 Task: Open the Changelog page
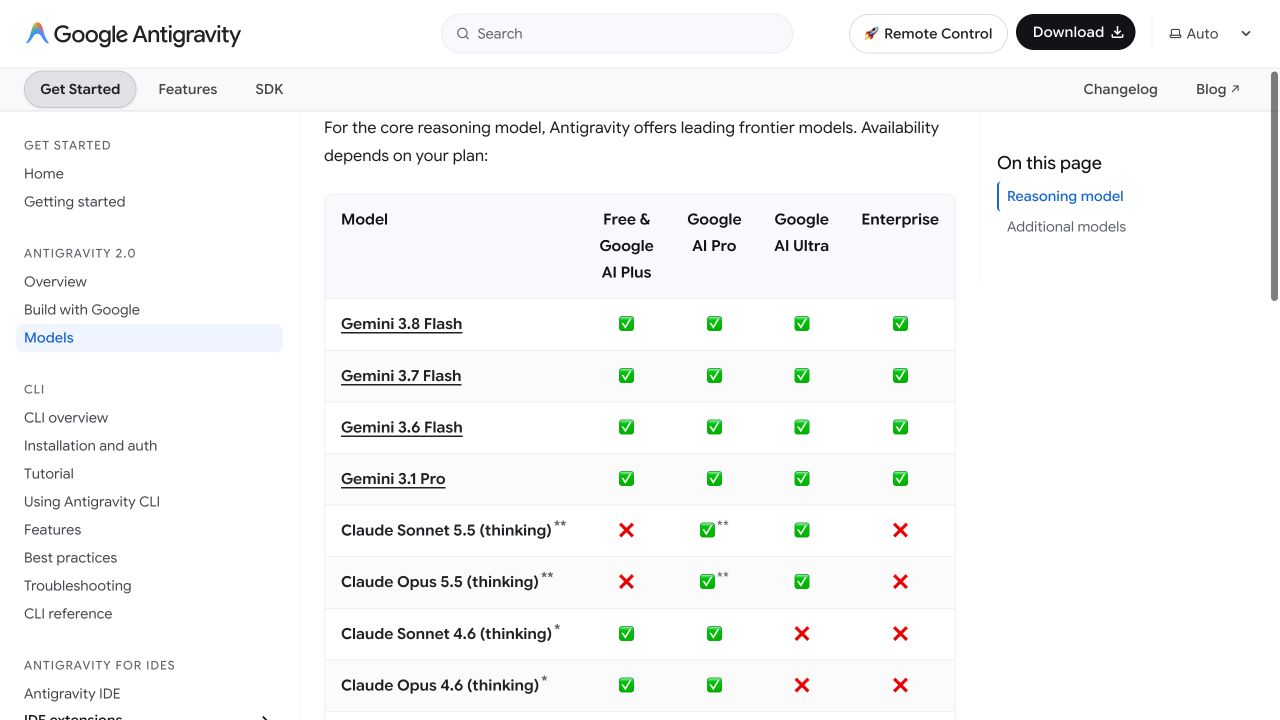tap(1120, 89)
